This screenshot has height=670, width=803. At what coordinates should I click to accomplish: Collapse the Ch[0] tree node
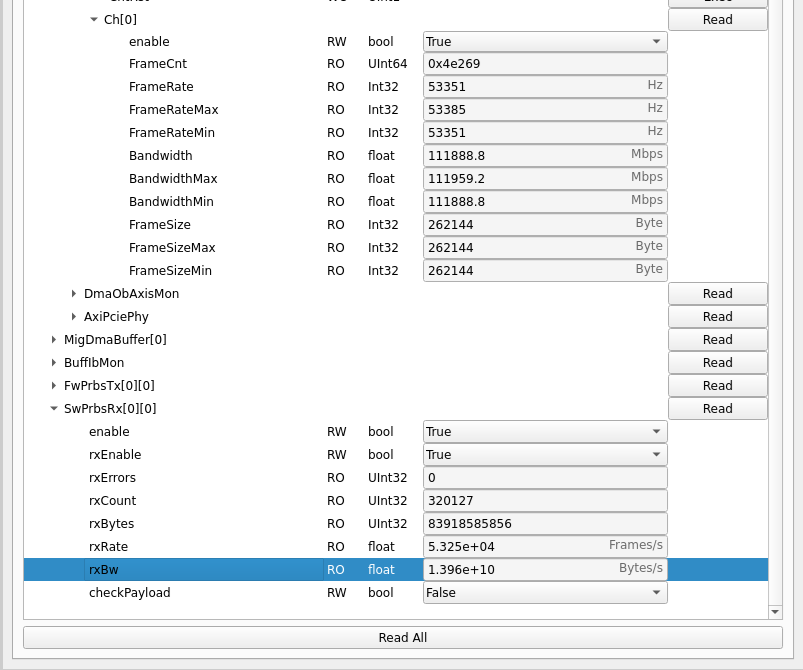(x=94, y=19)
